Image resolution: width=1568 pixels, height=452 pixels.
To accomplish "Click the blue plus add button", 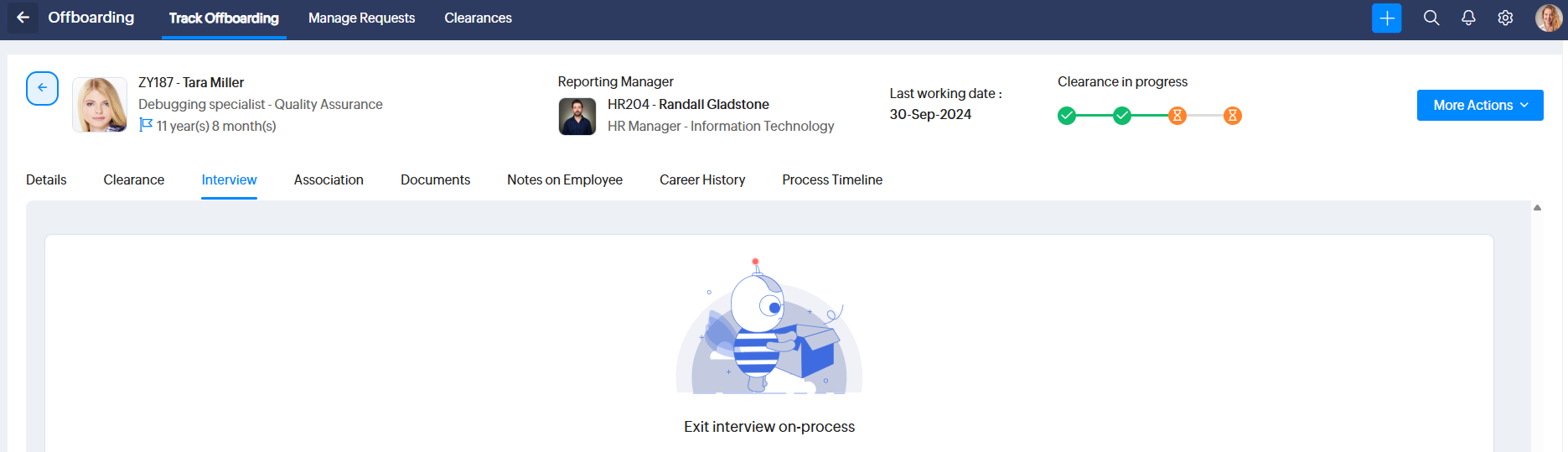I will point(1387,18).
